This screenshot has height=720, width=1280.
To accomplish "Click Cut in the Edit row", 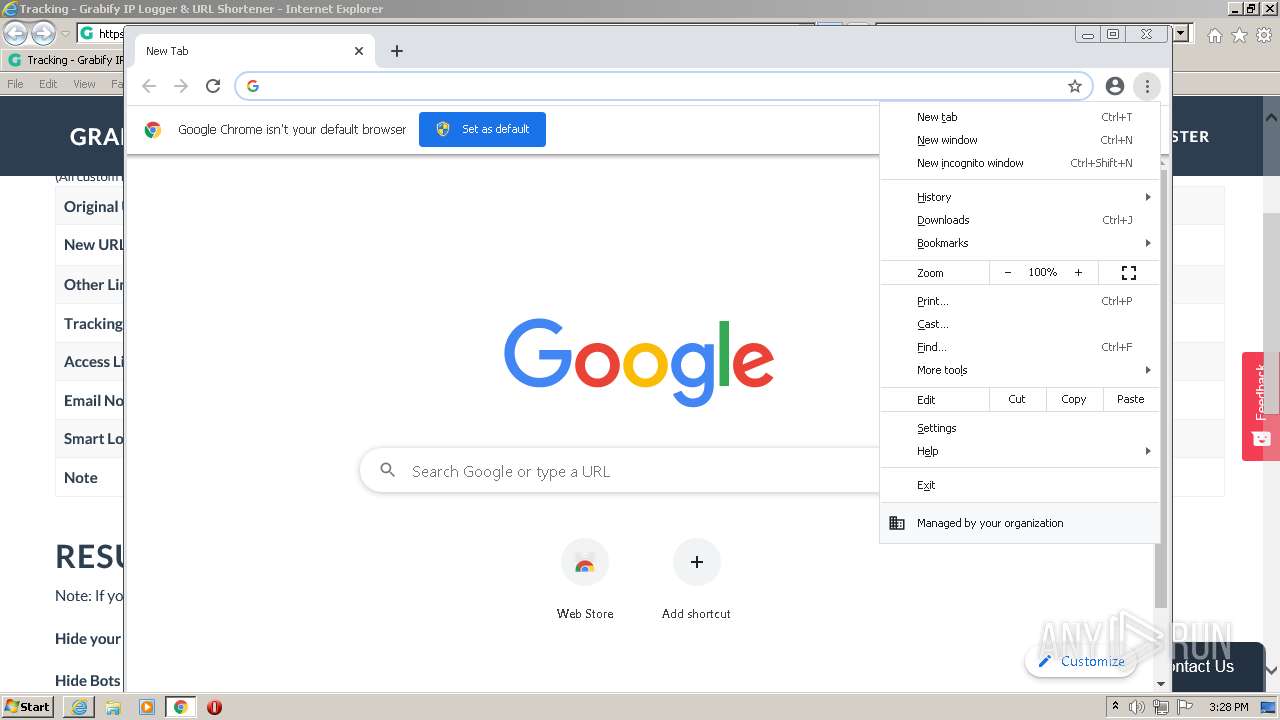I will 1017,399.
